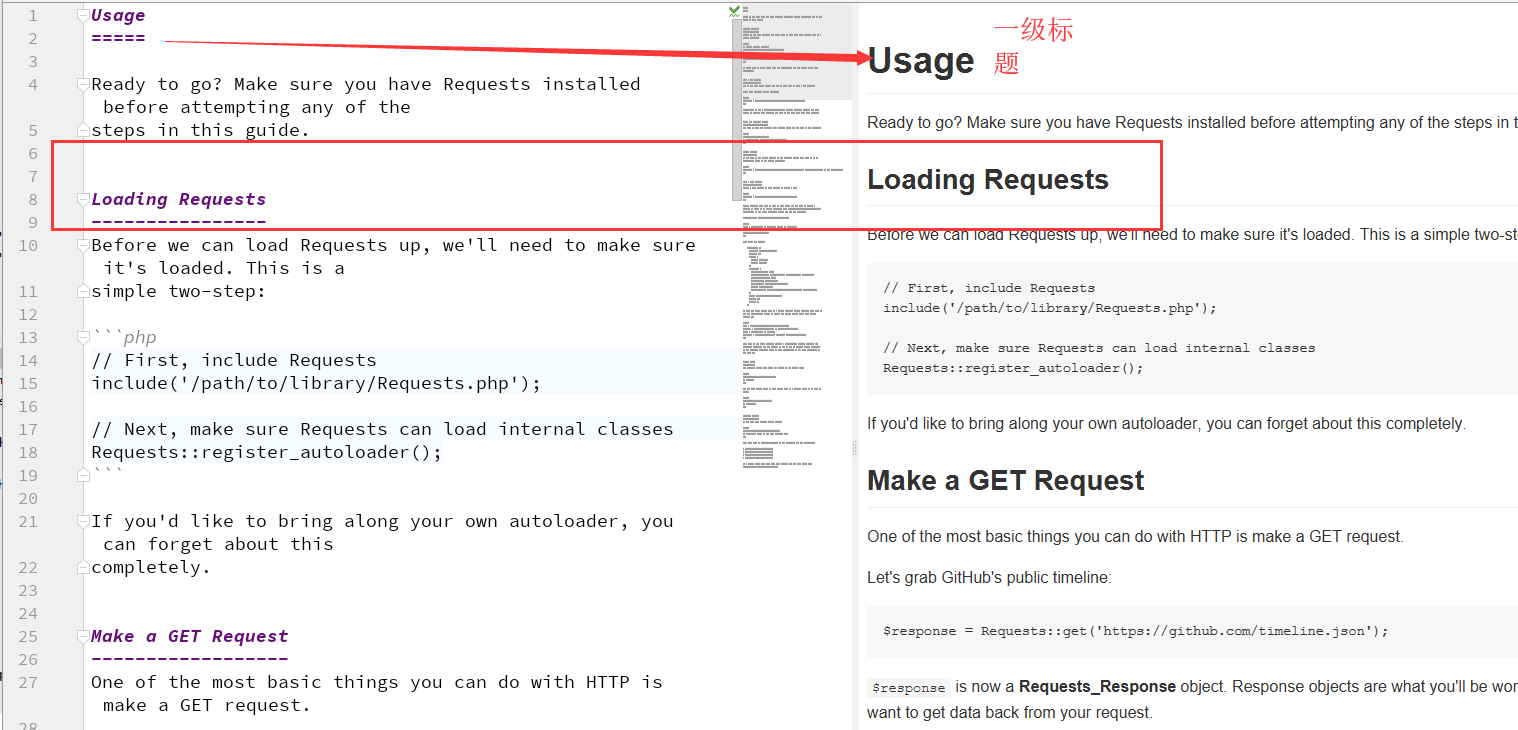Click the minimap scrollbar thumb in editor
Viewport: 1518px width, 730px height.
737,110
